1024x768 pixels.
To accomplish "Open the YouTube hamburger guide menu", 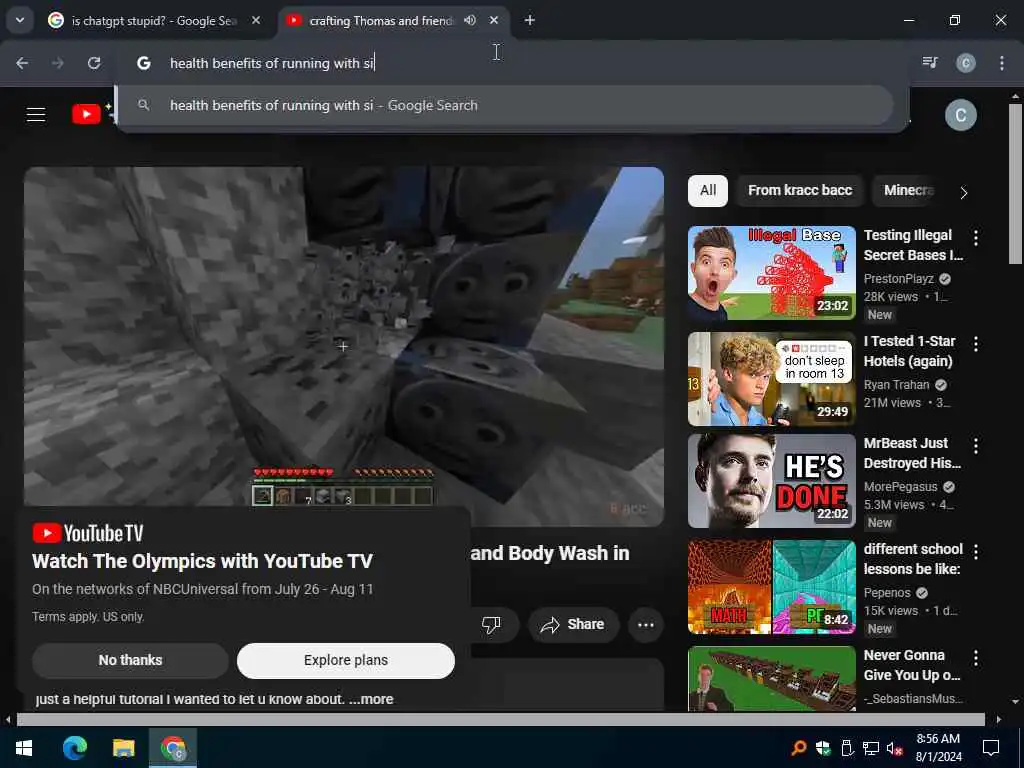I will 36,115.
